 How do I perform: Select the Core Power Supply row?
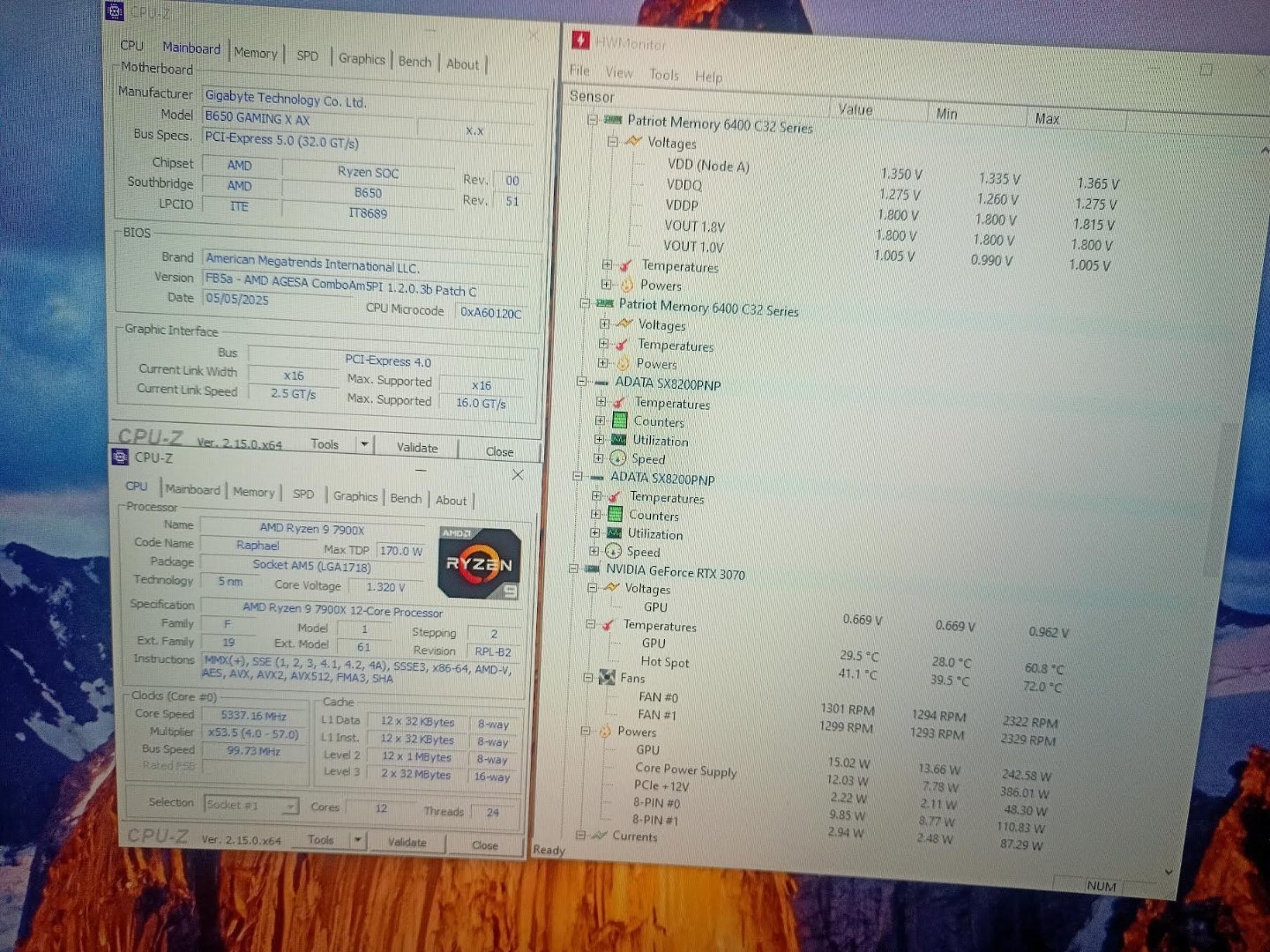pyautogui.click(x=685, y=770)
